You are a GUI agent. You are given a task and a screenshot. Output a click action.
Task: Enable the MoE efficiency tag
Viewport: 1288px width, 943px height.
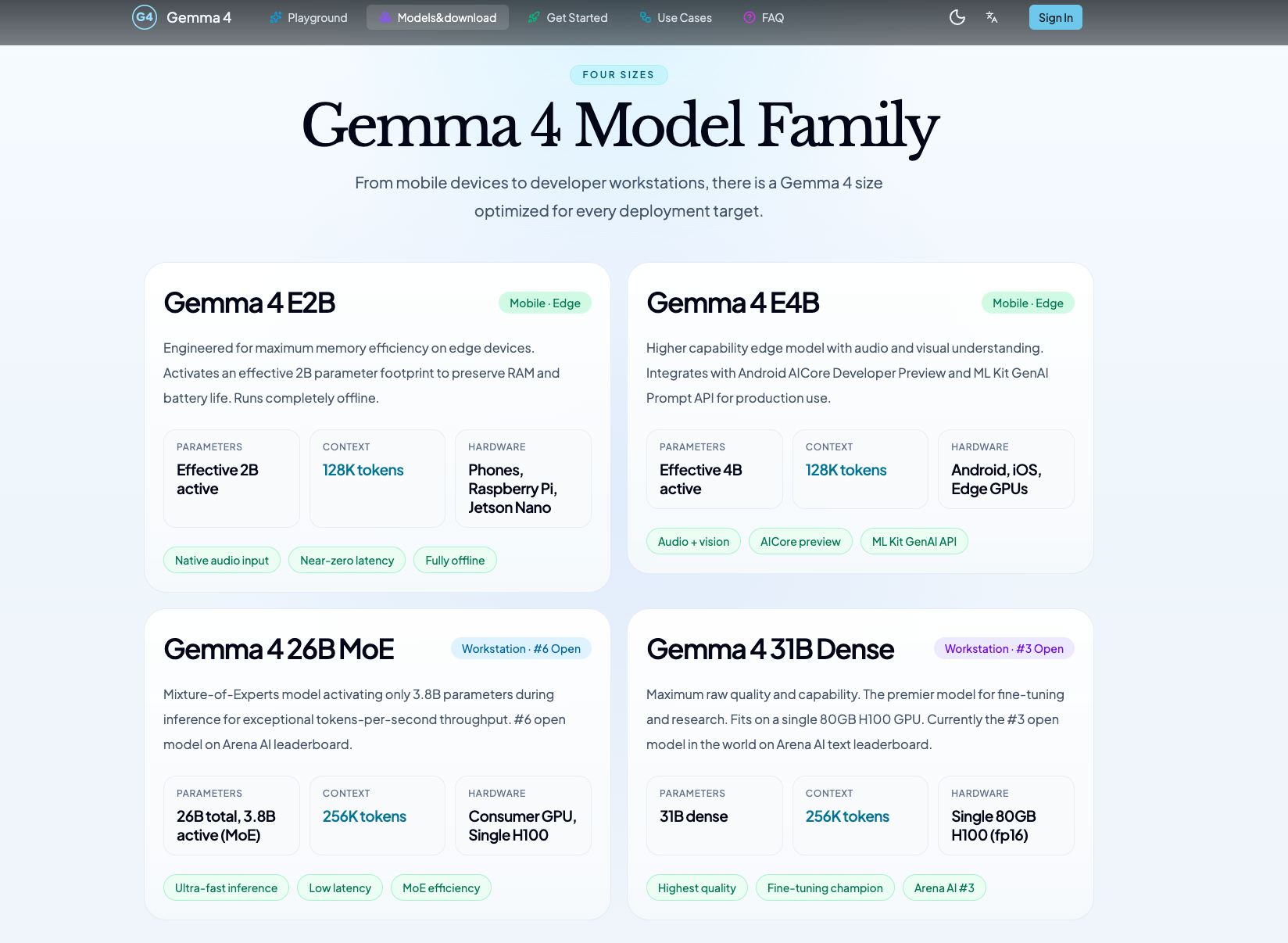(x=441, y=887)
